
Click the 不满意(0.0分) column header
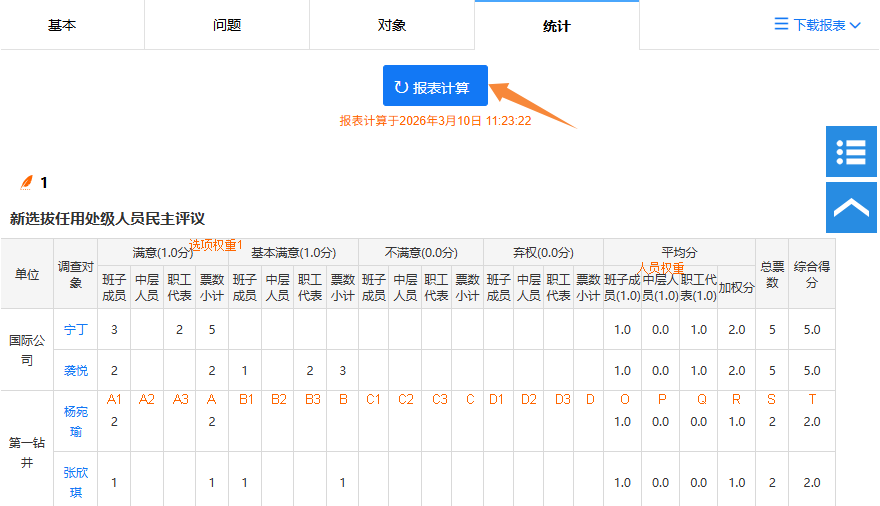(421, 252)
